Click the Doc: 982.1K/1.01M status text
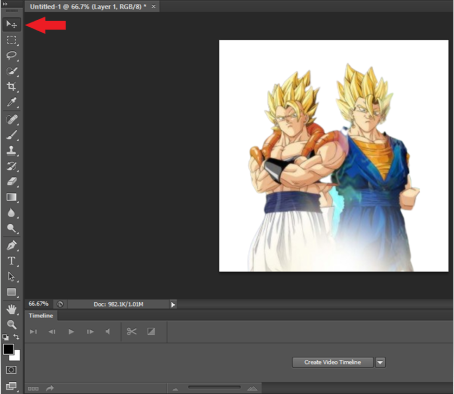The image size is (454, 394). point(118,304)
